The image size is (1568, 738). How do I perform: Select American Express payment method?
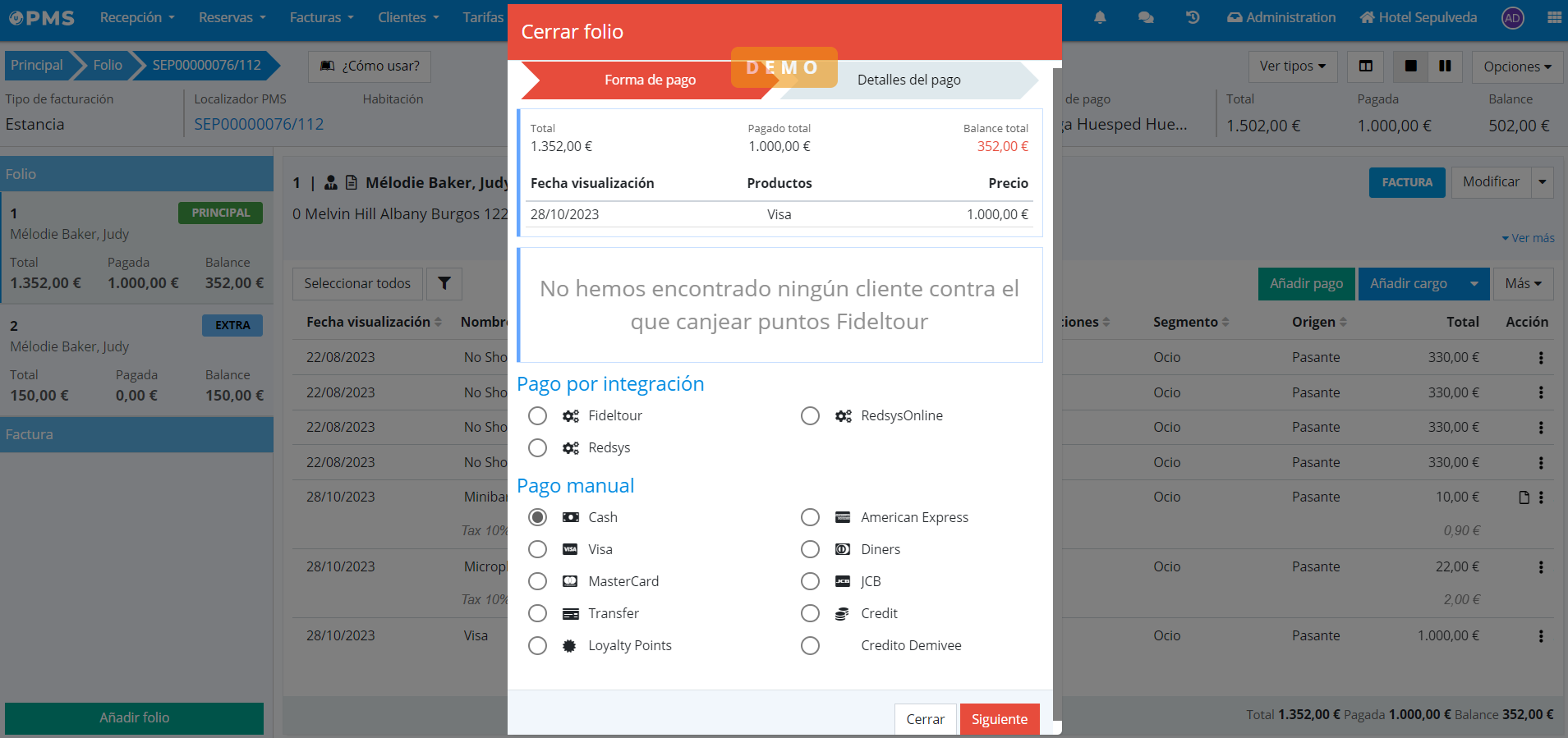pyautogui.click(x=810, y=517)
